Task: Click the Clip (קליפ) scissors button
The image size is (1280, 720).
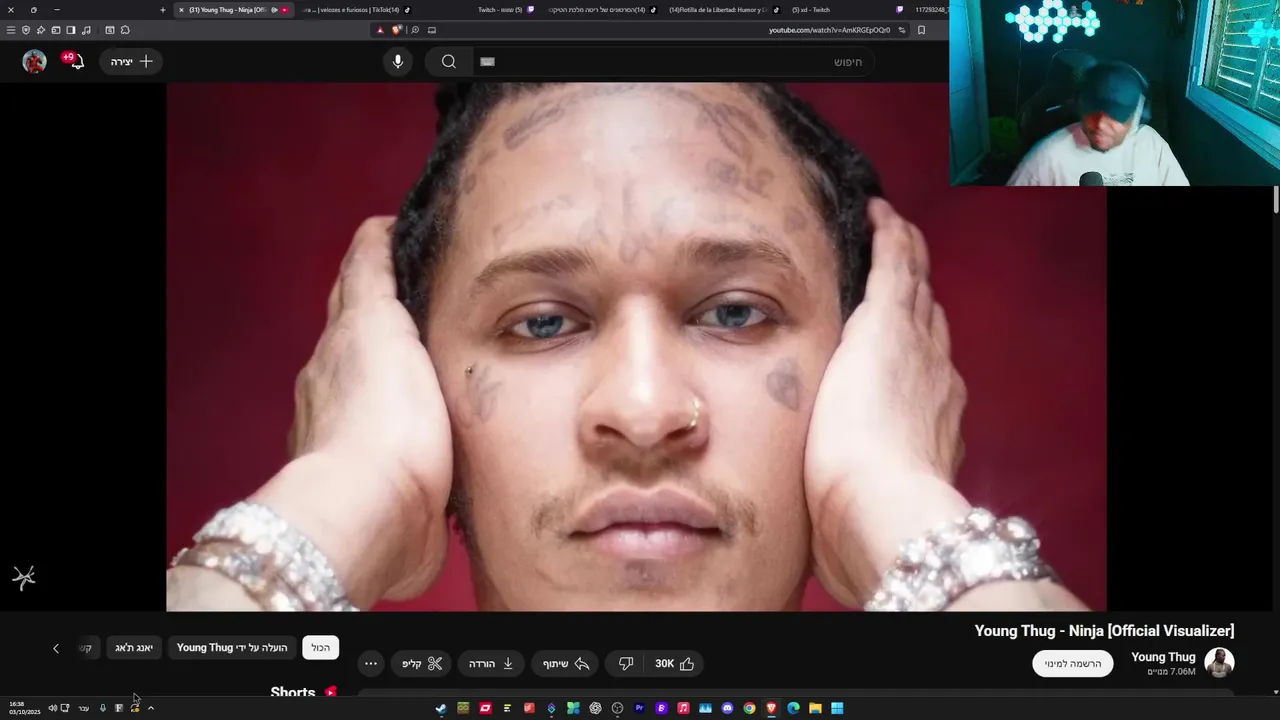Action: click(422, 663)
